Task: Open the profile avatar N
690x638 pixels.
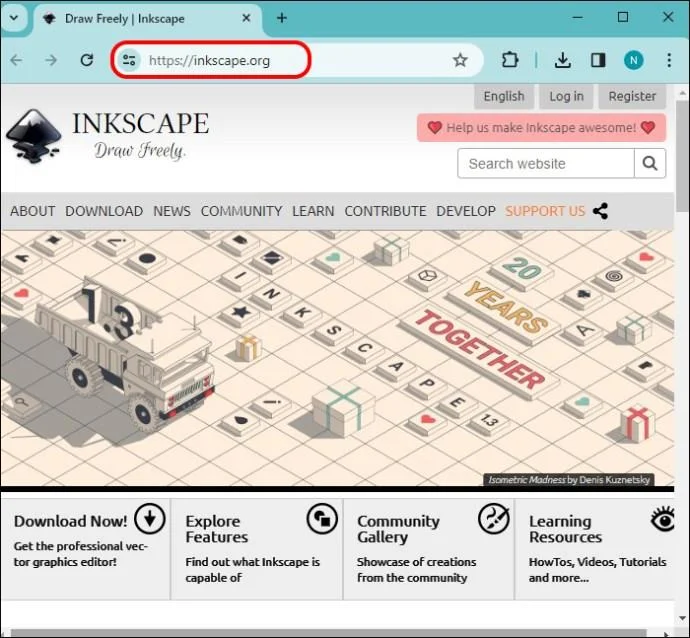Action: click(x=633, y=60)
